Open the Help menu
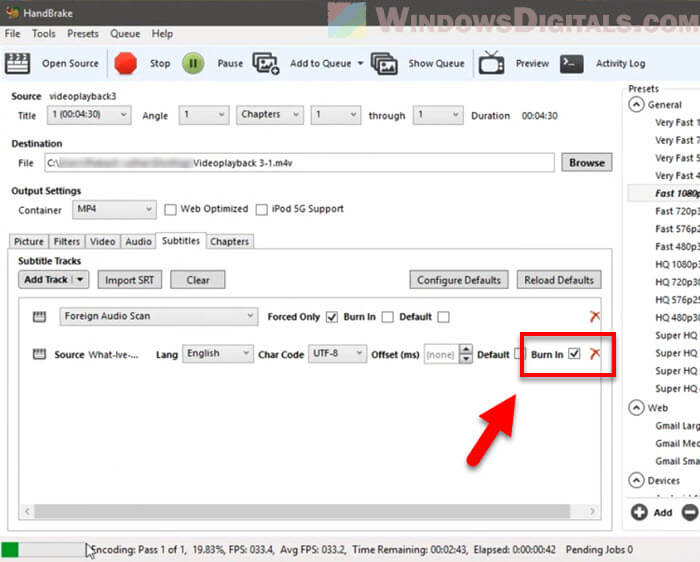Viewport: 700px width, 562px height. pyautogui.click(x=162, y=34)
